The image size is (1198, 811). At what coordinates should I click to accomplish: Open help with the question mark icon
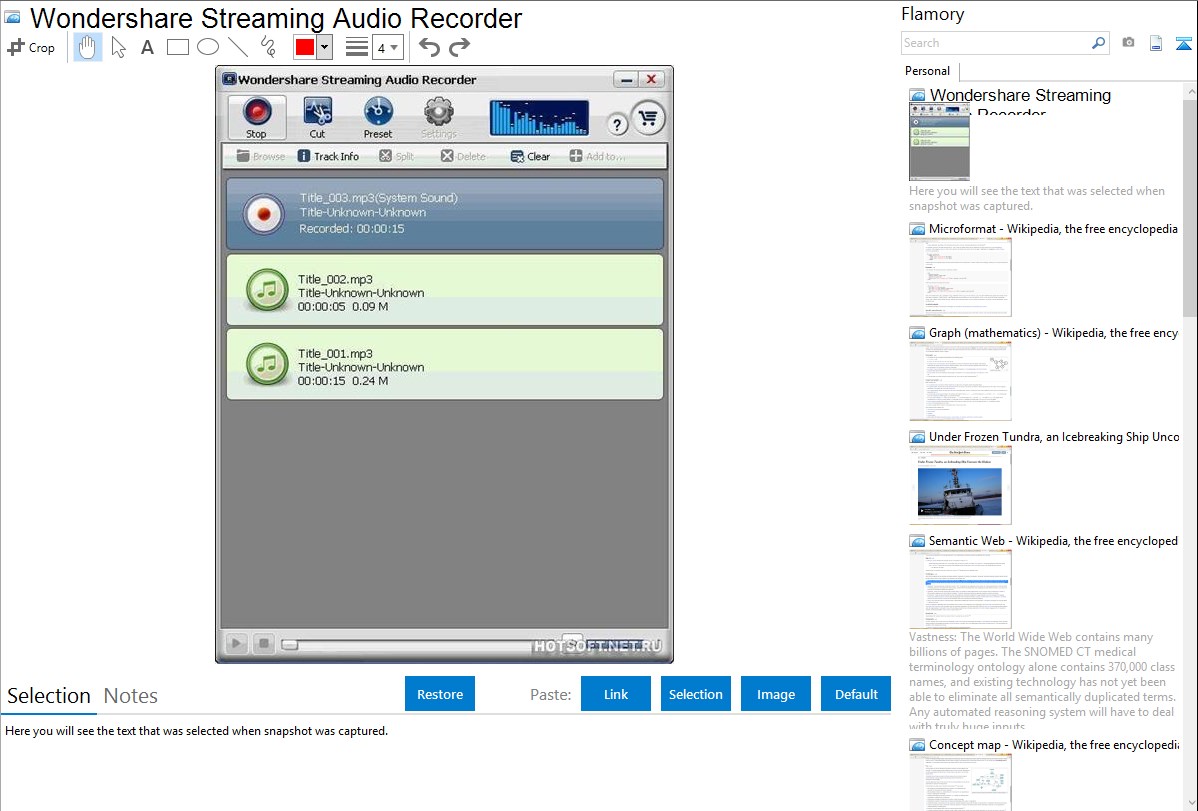[617, 123]
